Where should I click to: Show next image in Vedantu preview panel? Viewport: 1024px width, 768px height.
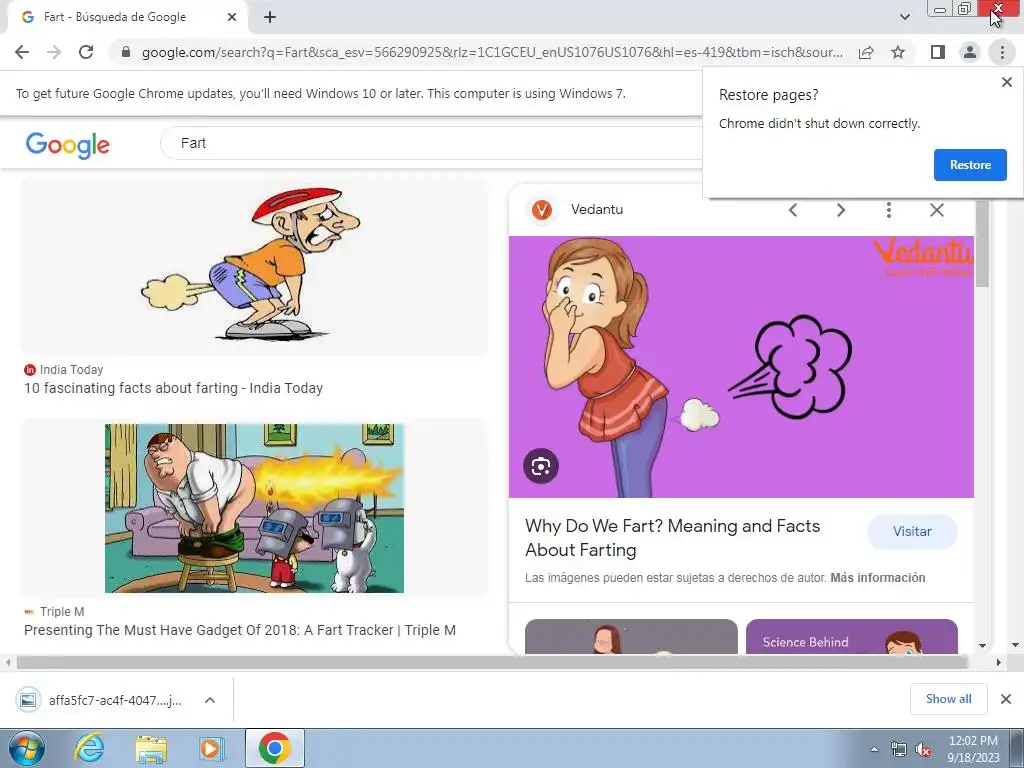pos(840,210)
